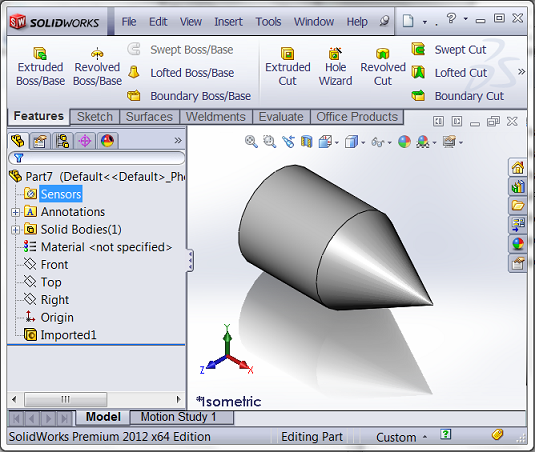Open the DisplayManager tab
Image resolution: width=535 pixels, height=452 pixels.
[x=107, y=141]
